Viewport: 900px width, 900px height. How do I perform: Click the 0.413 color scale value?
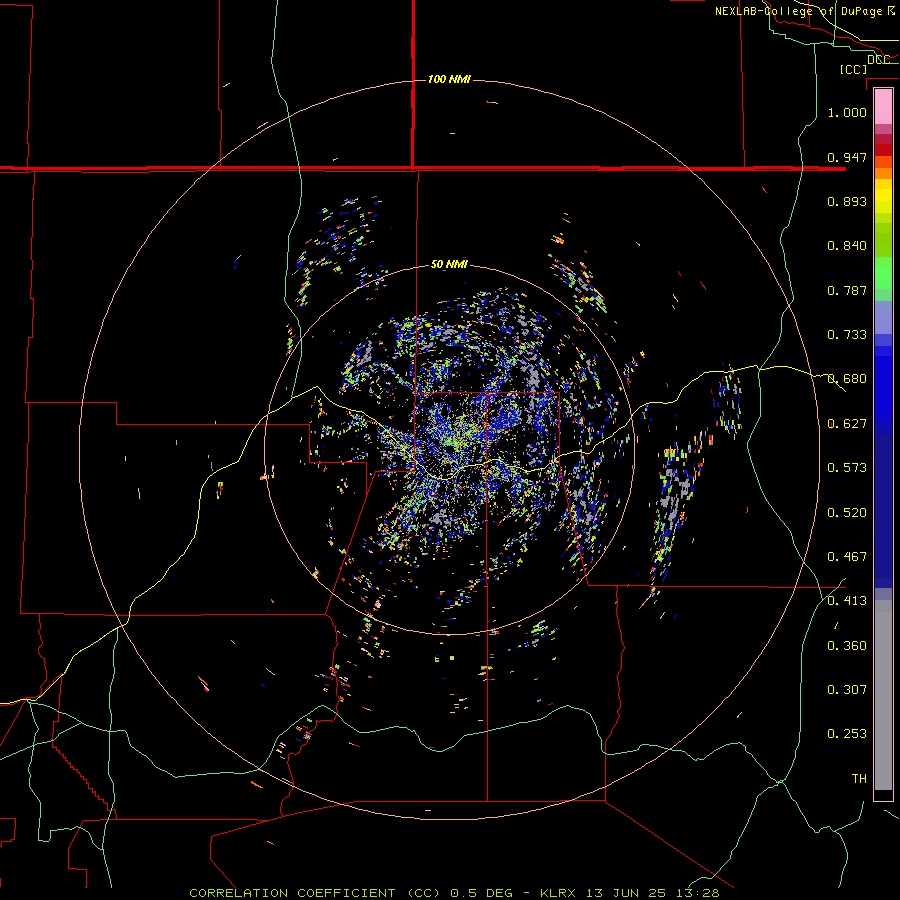pos(847,601)
